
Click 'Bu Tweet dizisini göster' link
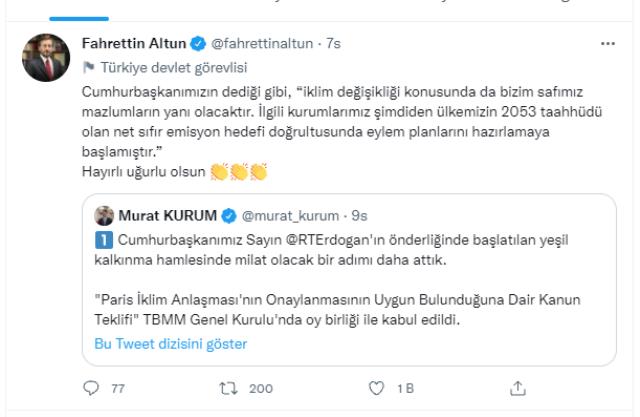point(171,344)
